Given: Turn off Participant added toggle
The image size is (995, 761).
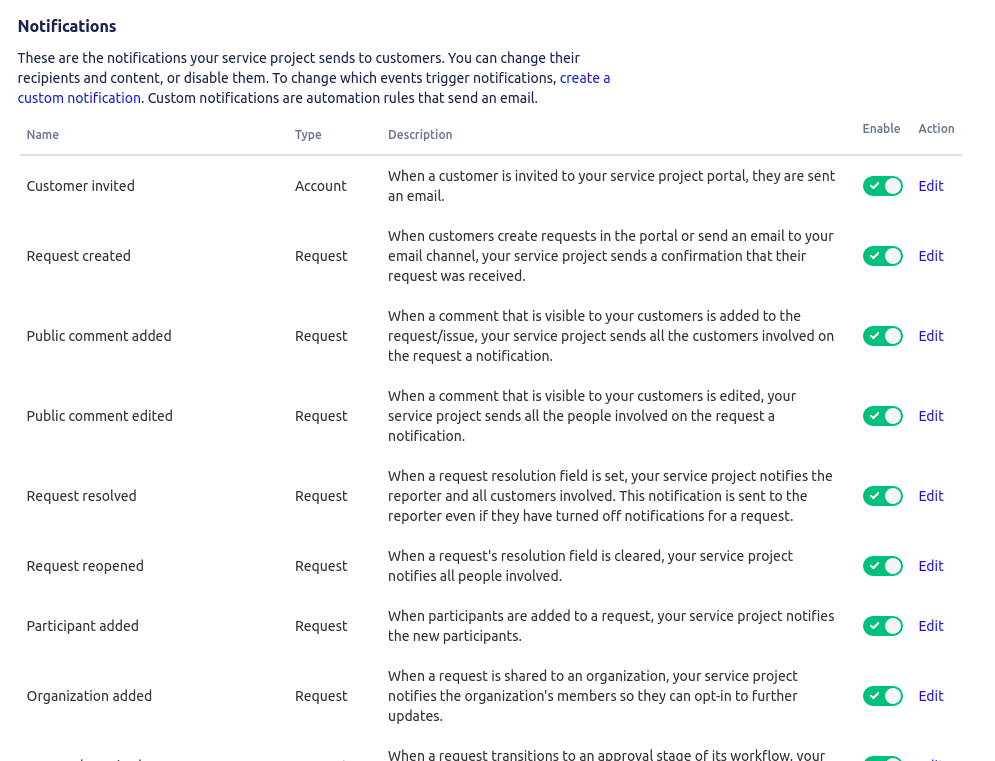Looking at the screenshot, I should (x=882, y=626).
